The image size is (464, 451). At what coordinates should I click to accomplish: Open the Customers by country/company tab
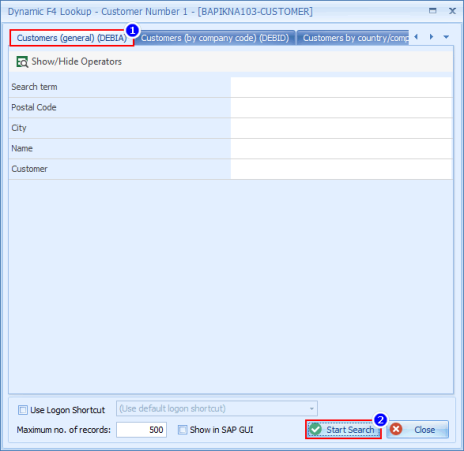click(353, 38)
